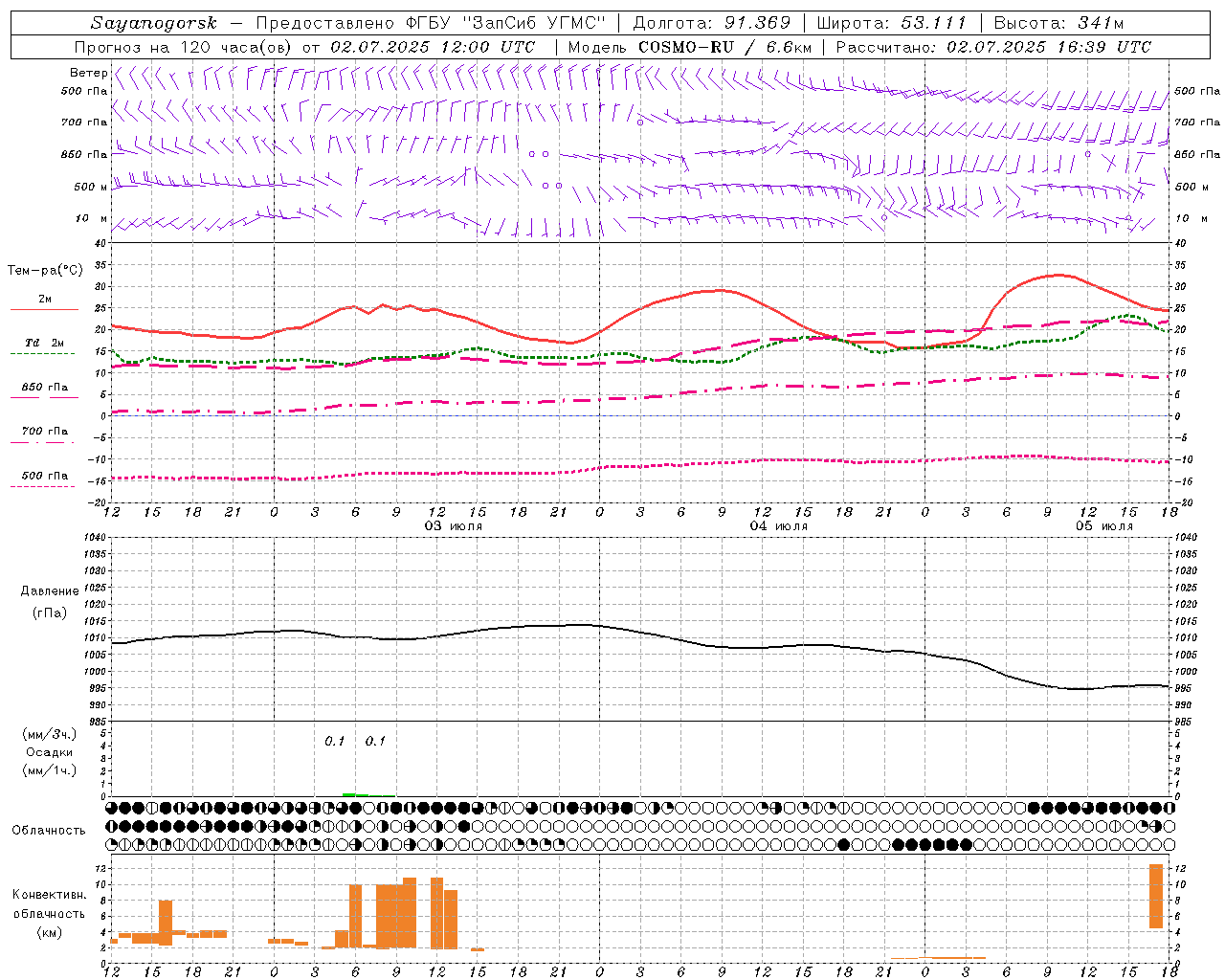
Task: Click the 'Прогноз на 120 часа(ов)' forecast header
Action: [185, 47]
